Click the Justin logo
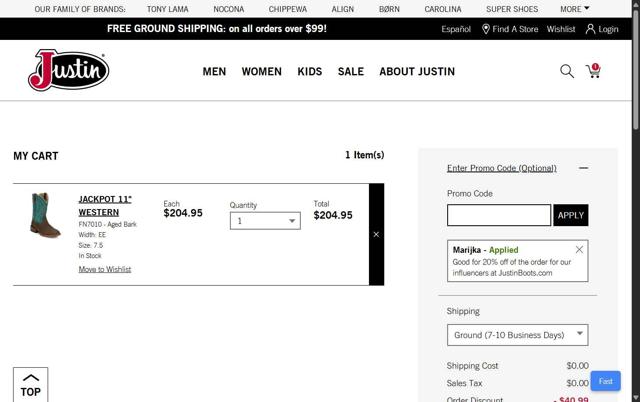The height and width of the screenshot is (402, 640). [x=69, y=70]
